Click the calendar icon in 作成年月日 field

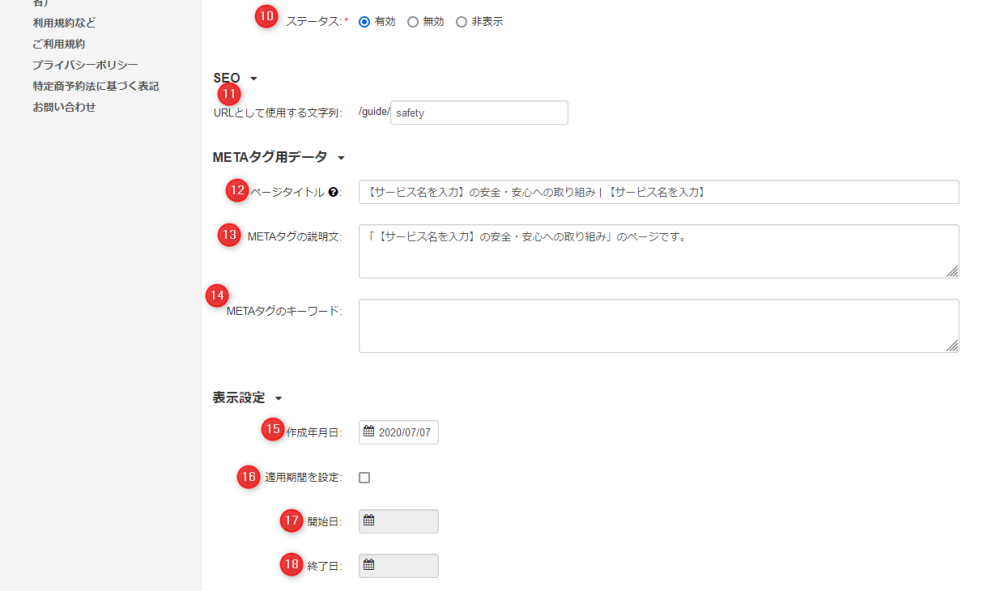tap(369, 432)
